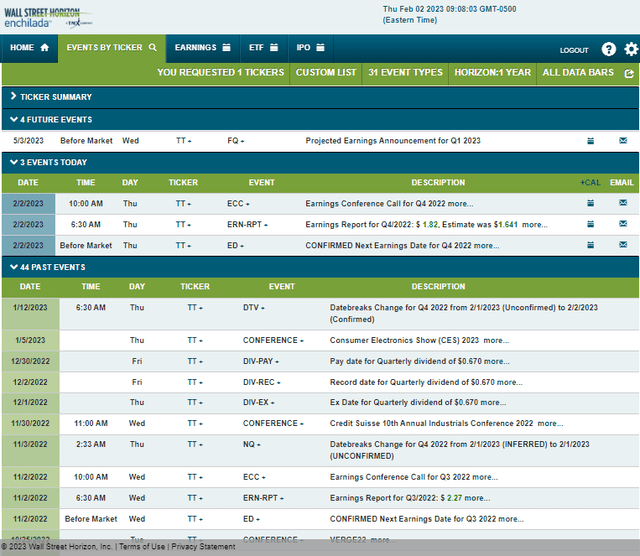Click more... on Consumer Electronics Show 2023
Viewport: 640px width, 556px height.
coord(496,340)
